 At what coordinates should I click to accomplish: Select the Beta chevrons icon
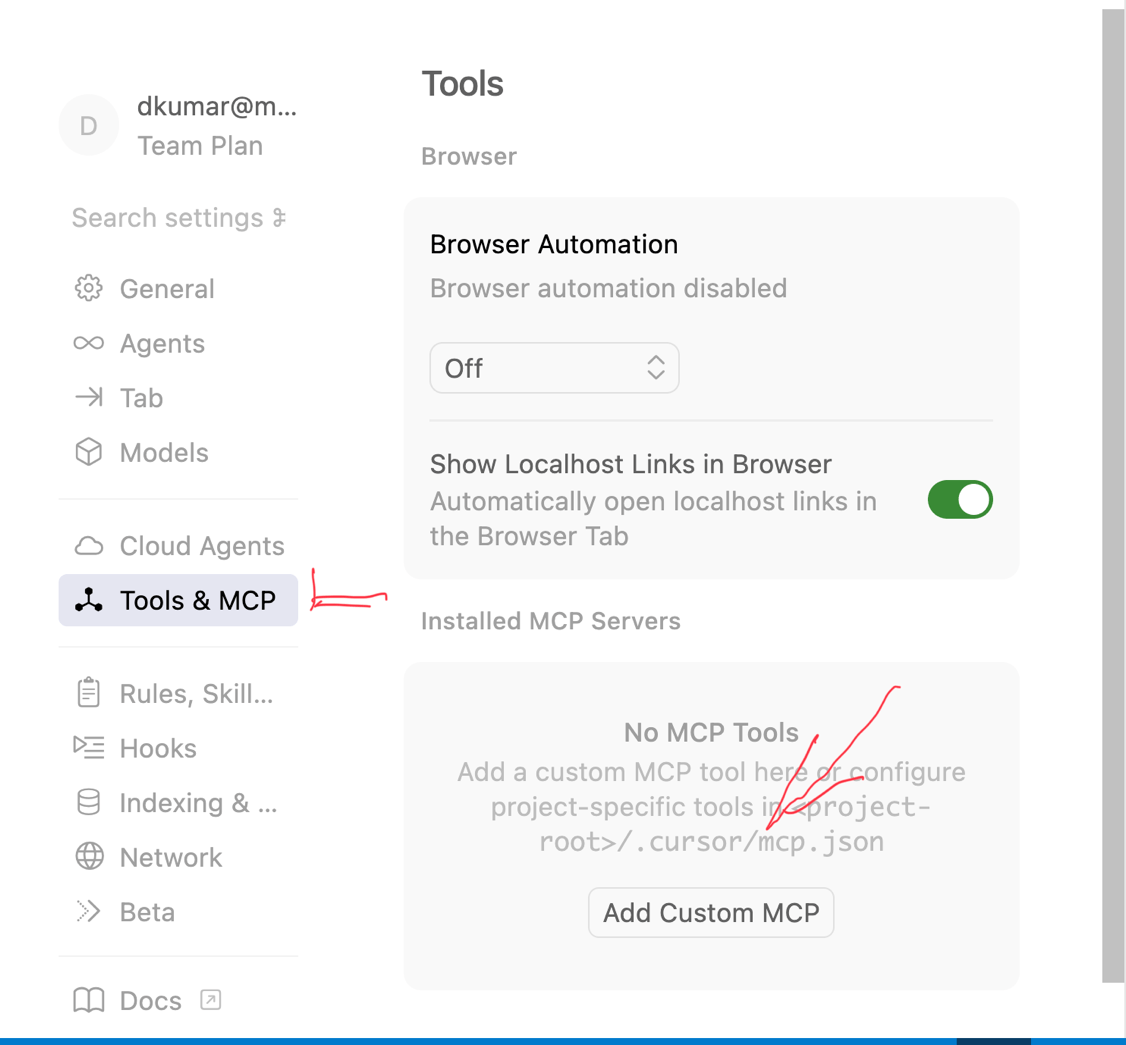coord(88,911)
